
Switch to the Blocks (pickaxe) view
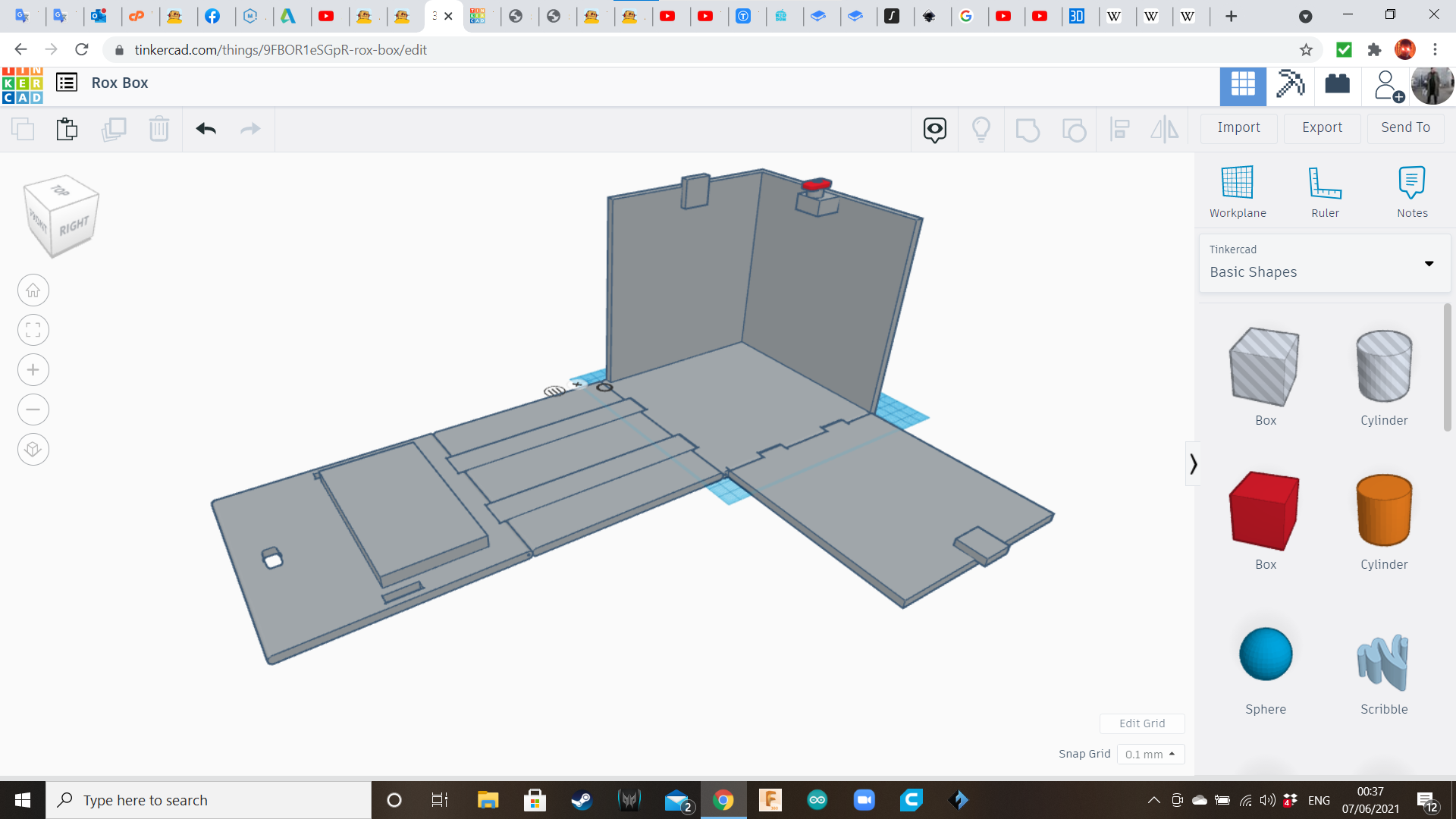[1290, 84]
